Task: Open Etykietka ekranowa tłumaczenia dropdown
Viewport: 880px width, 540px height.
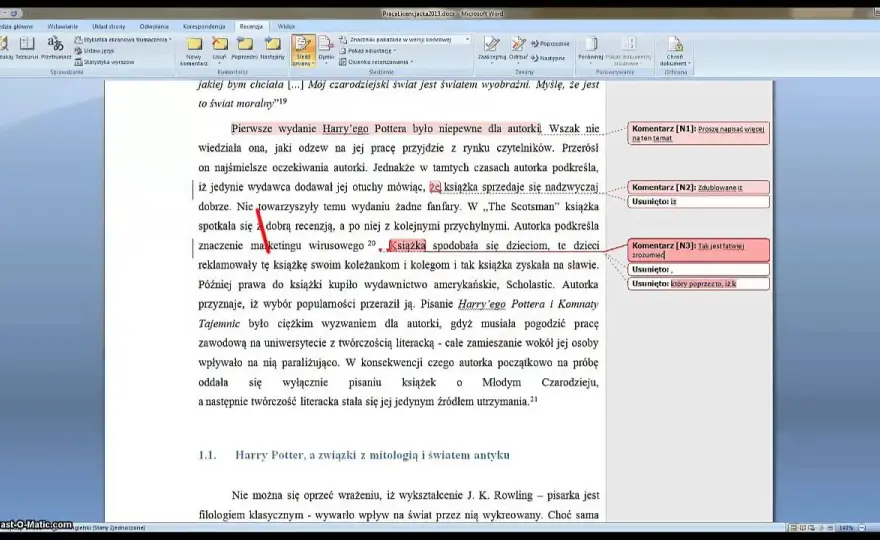Action: [123, 40]
